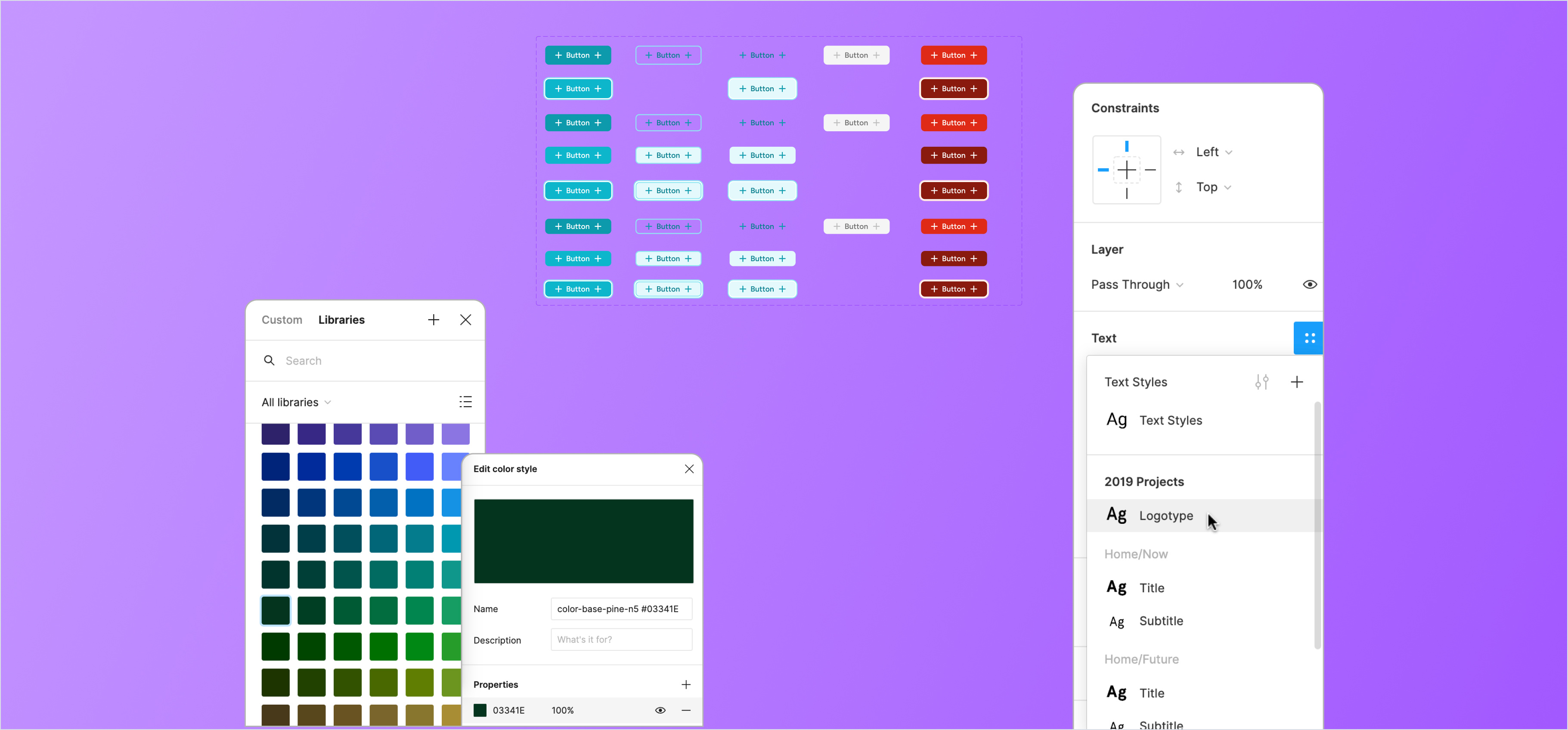
Task: Toggle the layer visibility eye at 100% opacity
Action: click(1309, 284)
